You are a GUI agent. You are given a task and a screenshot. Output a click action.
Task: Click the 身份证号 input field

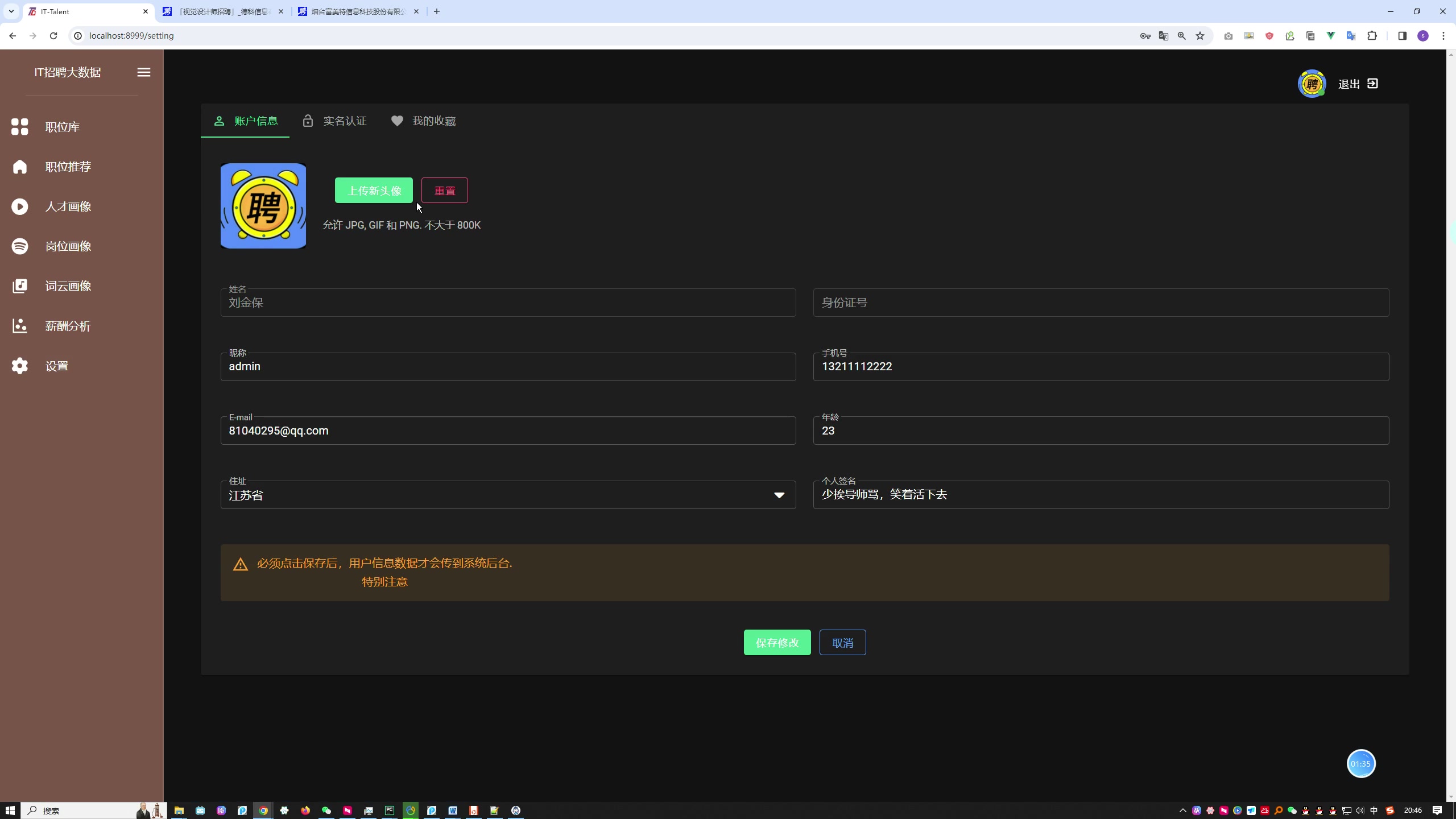1101,303
